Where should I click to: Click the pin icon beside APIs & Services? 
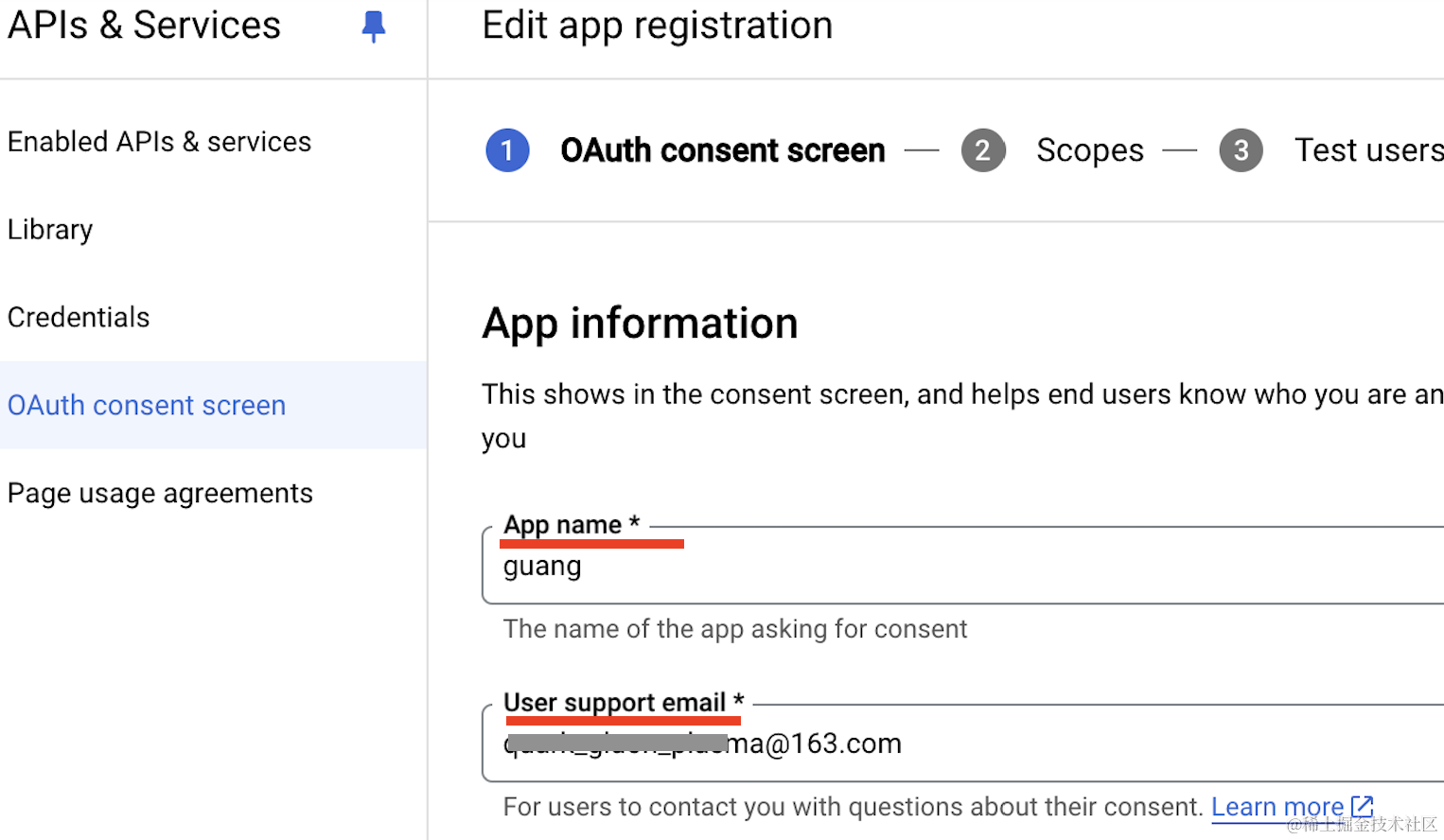[374, 26]
